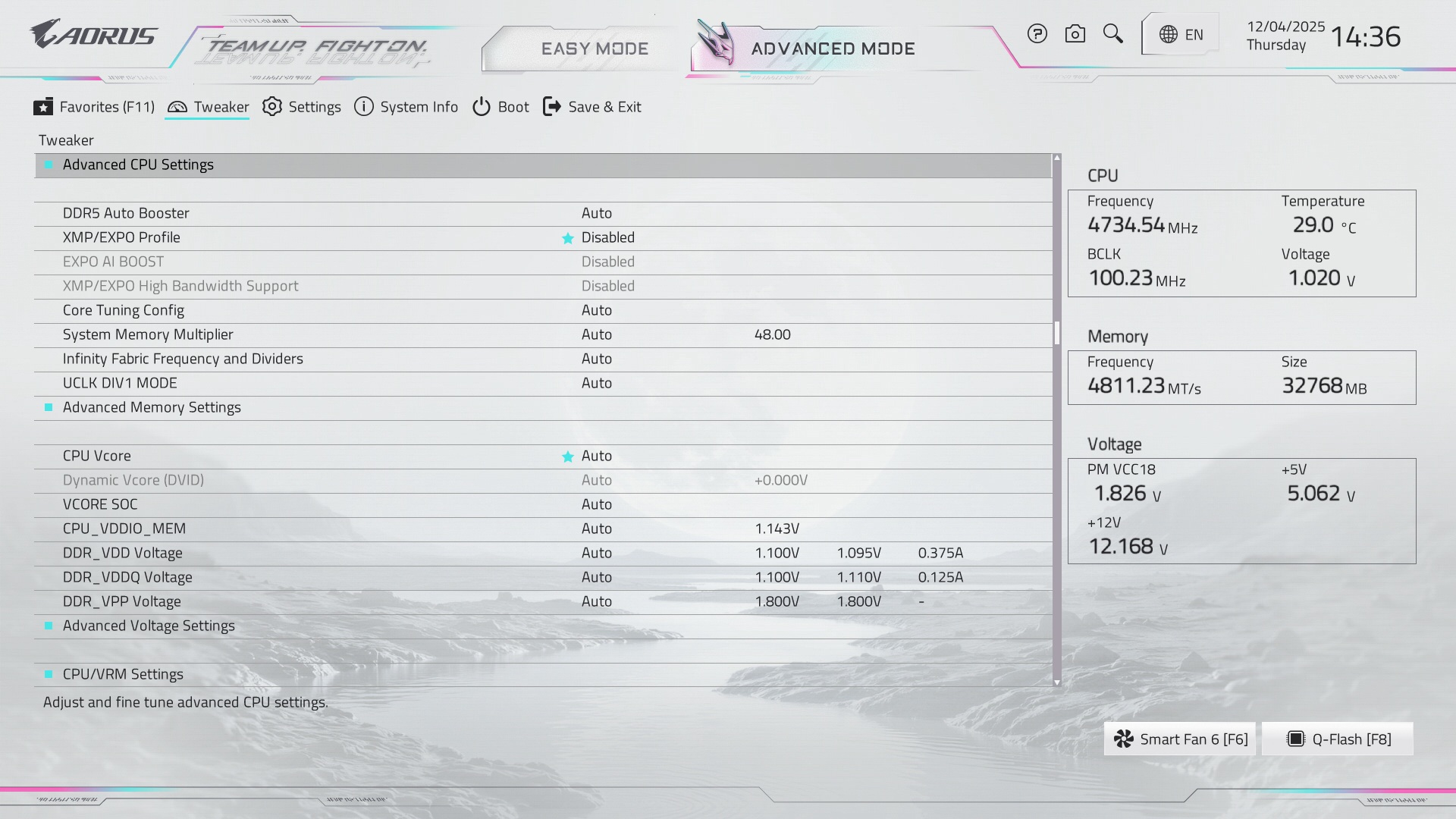Open CPU/VRM Settings entry
1456x819 pixels.
tap(123, 674)
